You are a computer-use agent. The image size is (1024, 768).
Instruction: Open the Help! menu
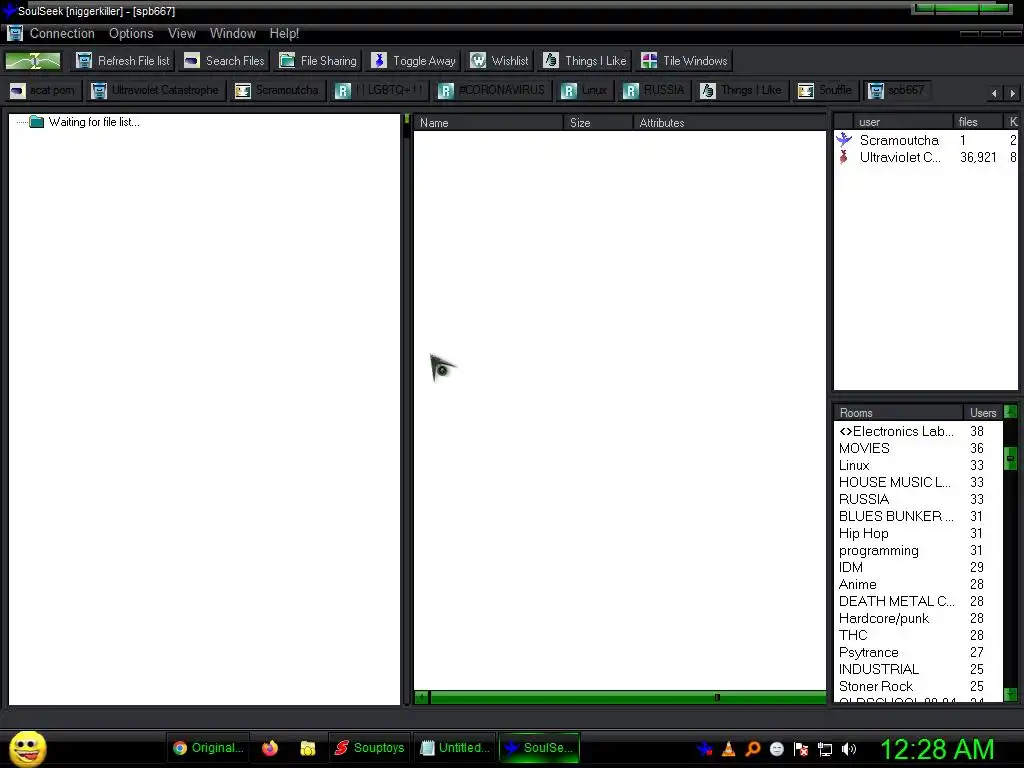pyautogui.click(x=284, y=33)
